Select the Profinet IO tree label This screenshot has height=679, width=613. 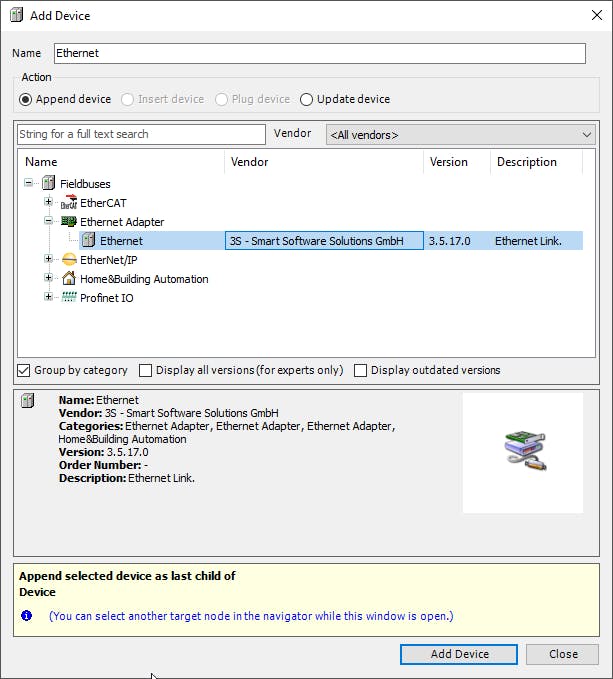[106, 298]
